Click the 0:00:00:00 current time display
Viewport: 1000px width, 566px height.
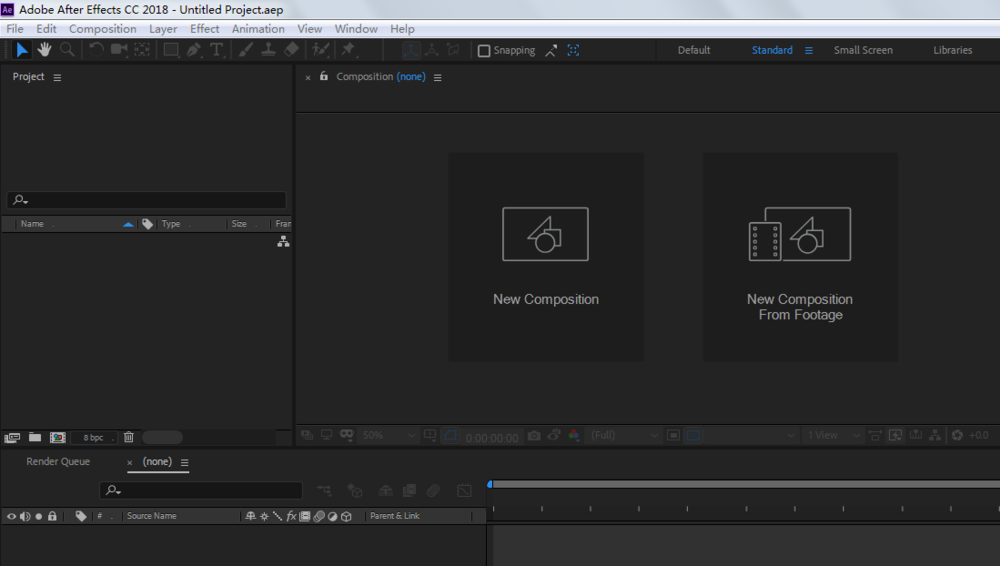tap(492, 438)
